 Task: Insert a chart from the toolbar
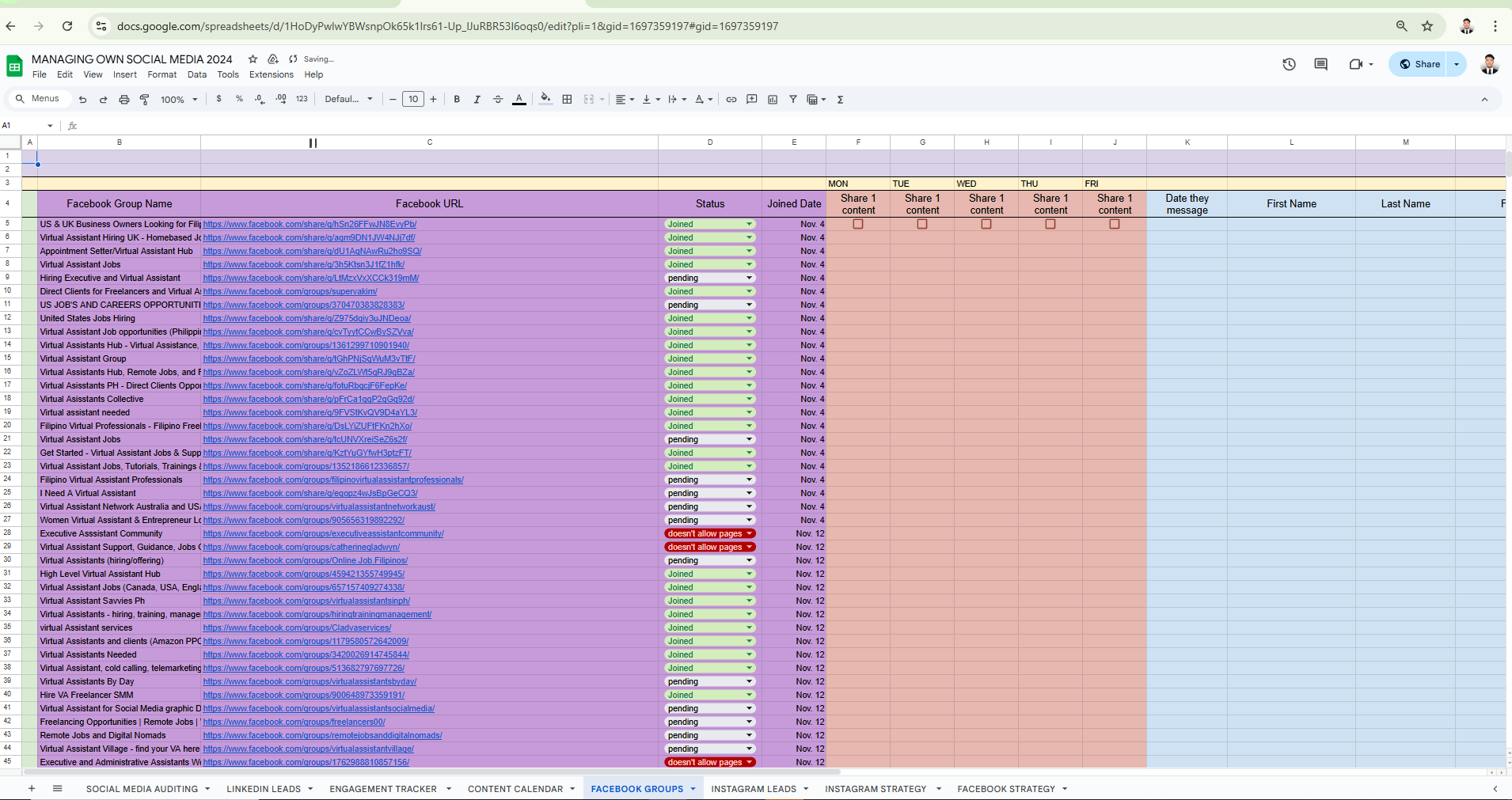(773, 99)
